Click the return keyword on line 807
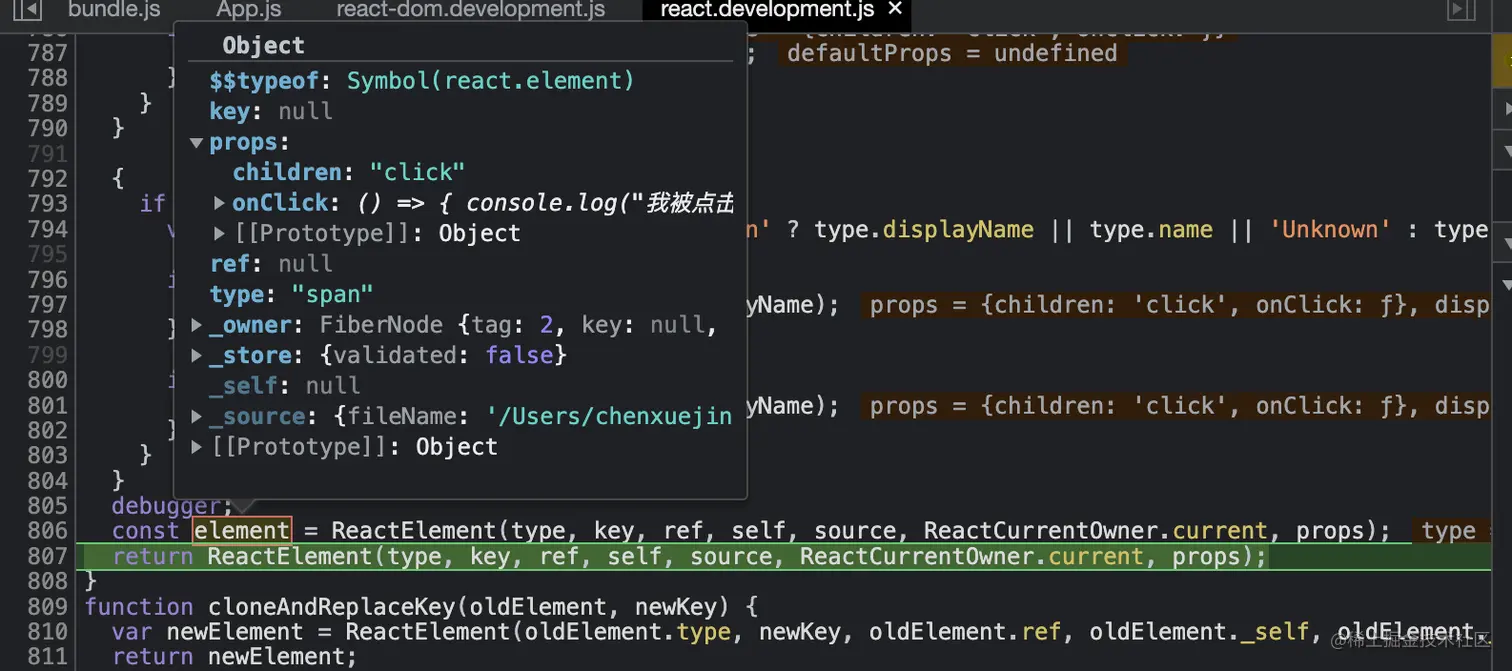The width and height of the screenshot is (1512, 671). (x=153, y=556)
